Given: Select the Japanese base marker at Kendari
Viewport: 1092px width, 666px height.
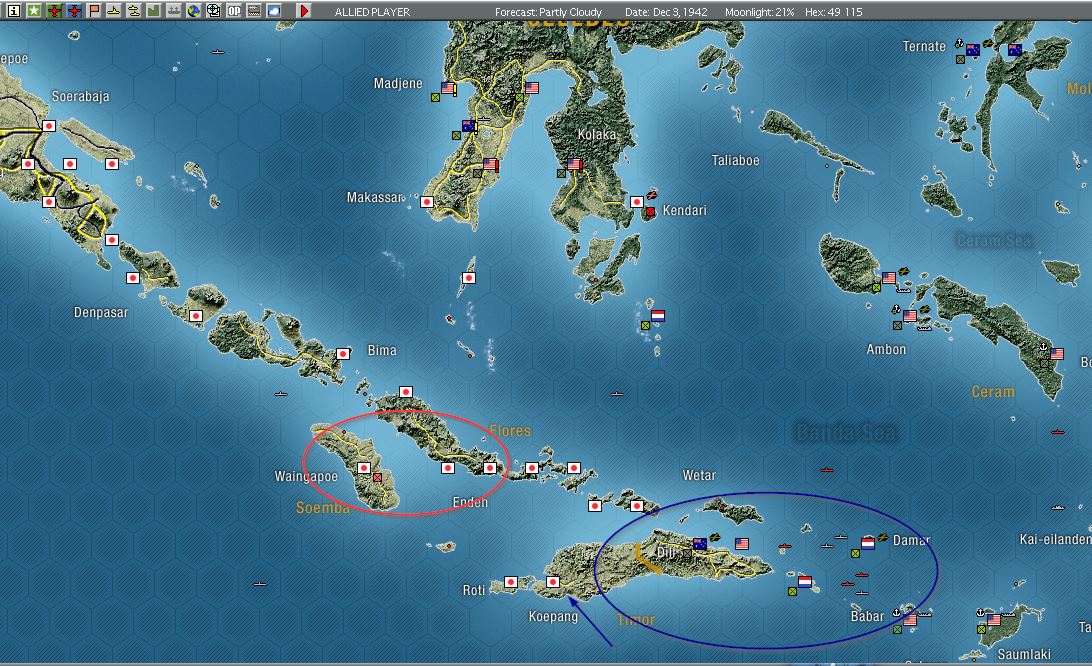Looking at the screenshot, I should 637,202.
